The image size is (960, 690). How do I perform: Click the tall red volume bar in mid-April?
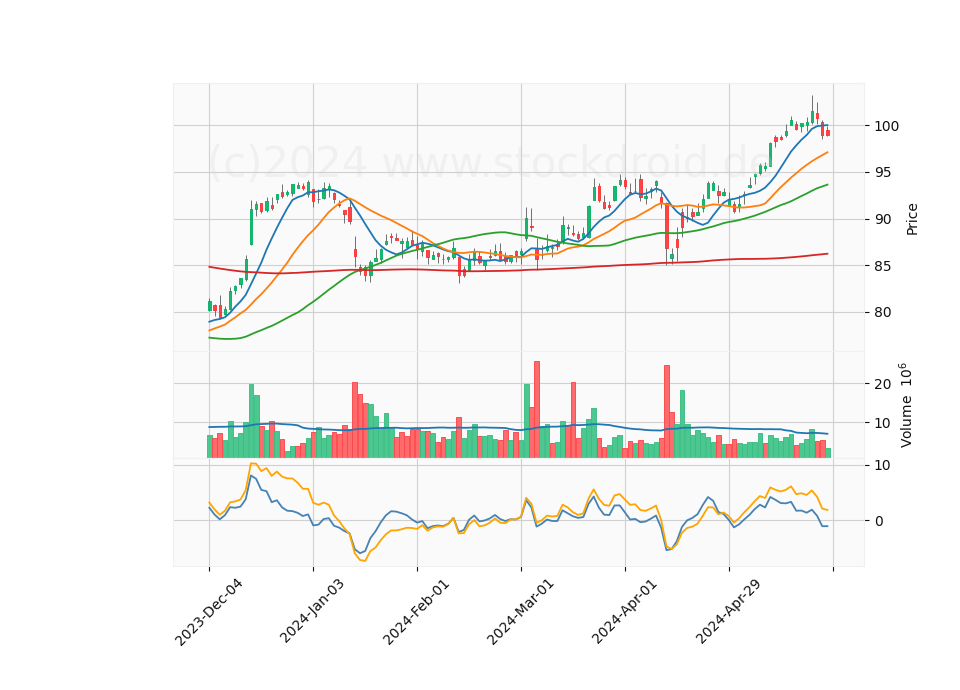tap(667, 411)
